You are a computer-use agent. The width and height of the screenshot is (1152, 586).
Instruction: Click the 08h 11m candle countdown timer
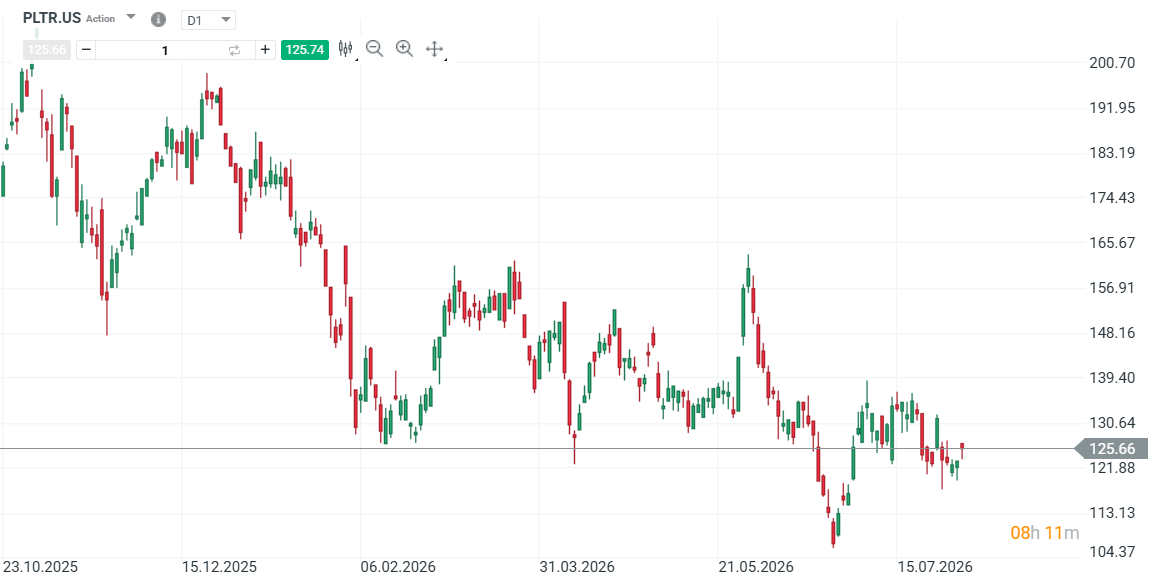(x=1044, y=533)
